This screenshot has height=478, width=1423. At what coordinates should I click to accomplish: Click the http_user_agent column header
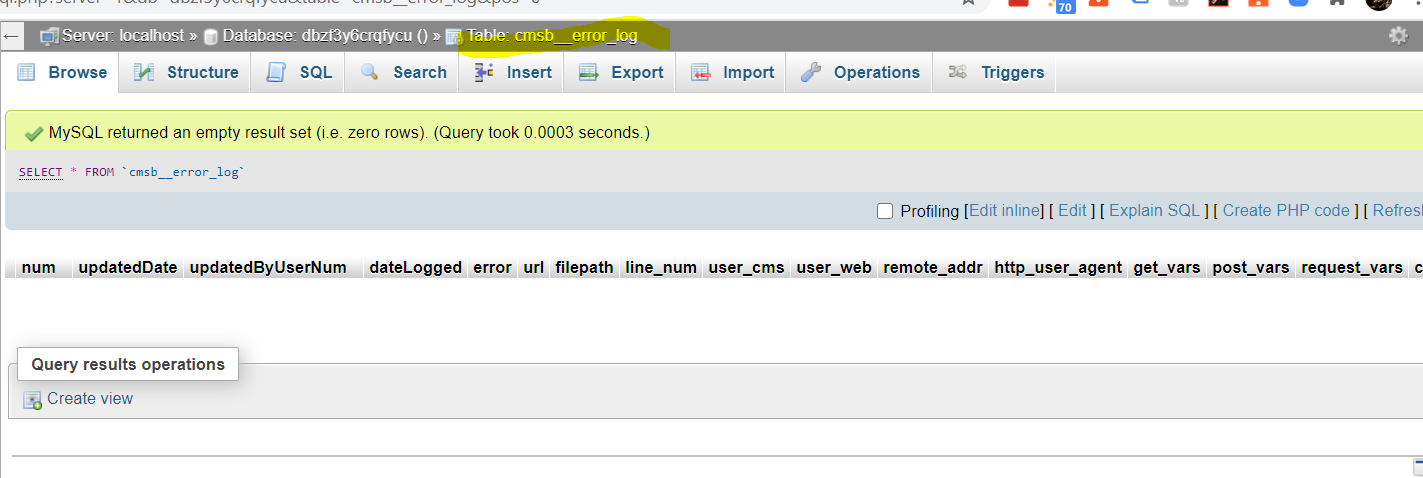1057,267
